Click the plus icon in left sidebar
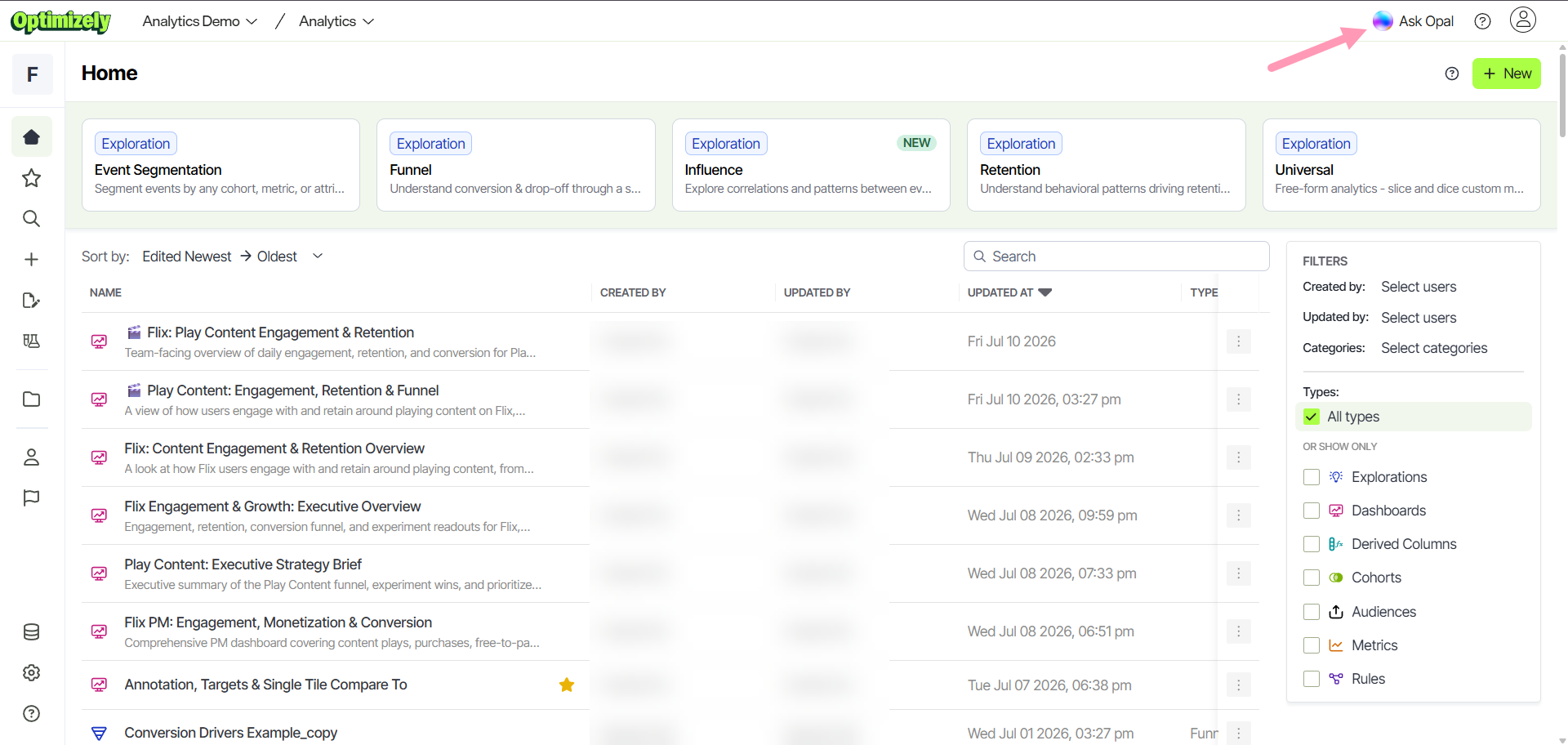 coord(32,260)
